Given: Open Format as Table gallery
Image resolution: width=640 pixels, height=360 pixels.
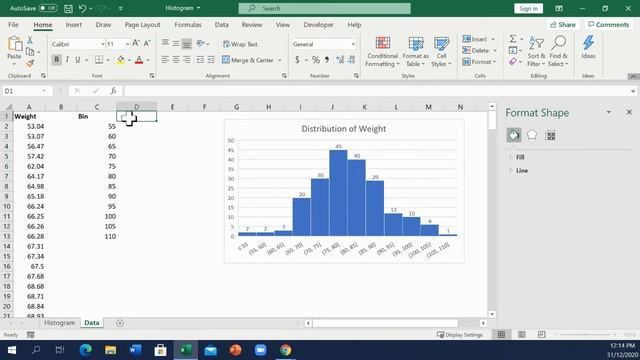Looking at the screenshot, I should click(416, 52).
